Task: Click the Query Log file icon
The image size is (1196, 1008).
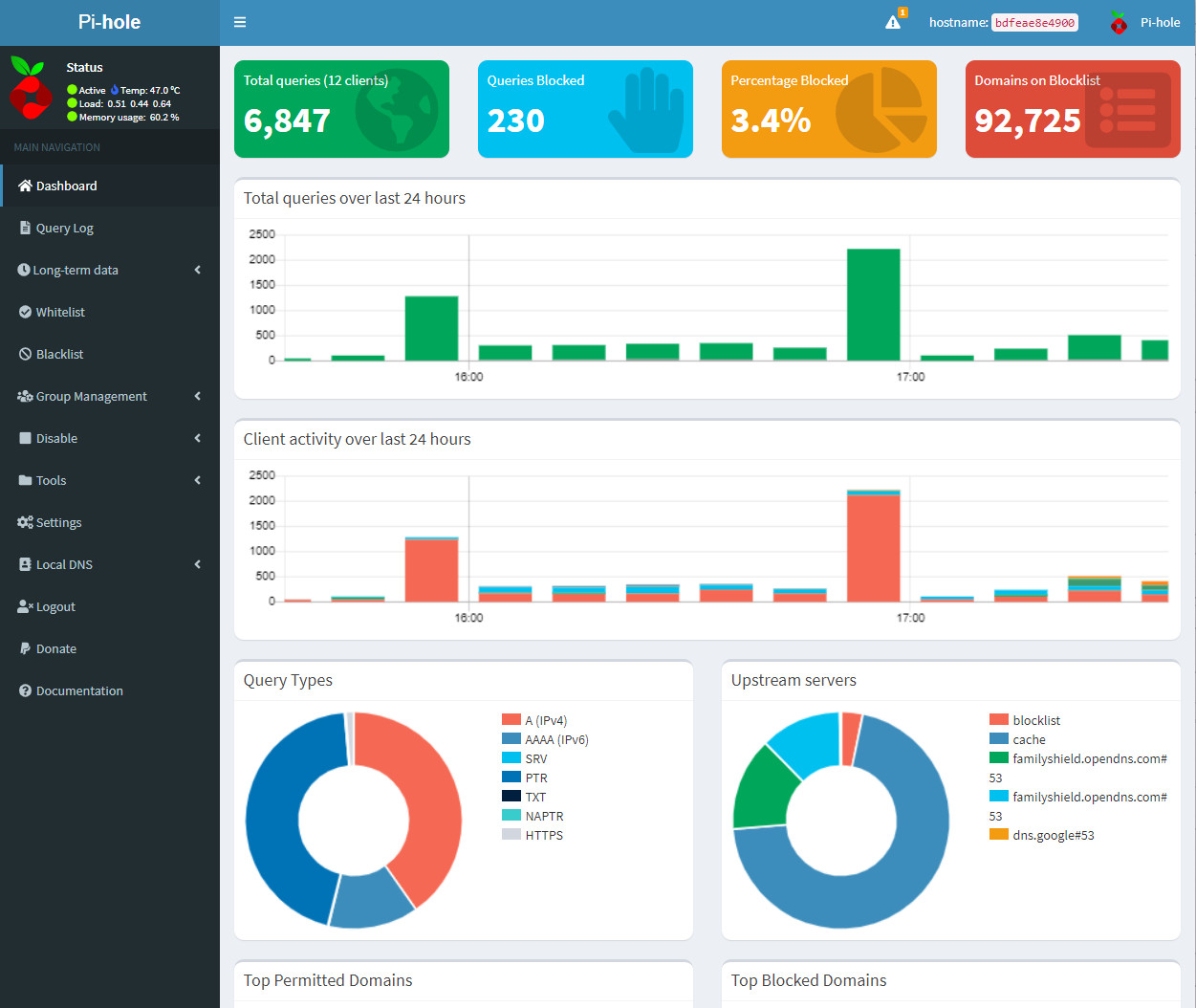Action: click(25, 228)
